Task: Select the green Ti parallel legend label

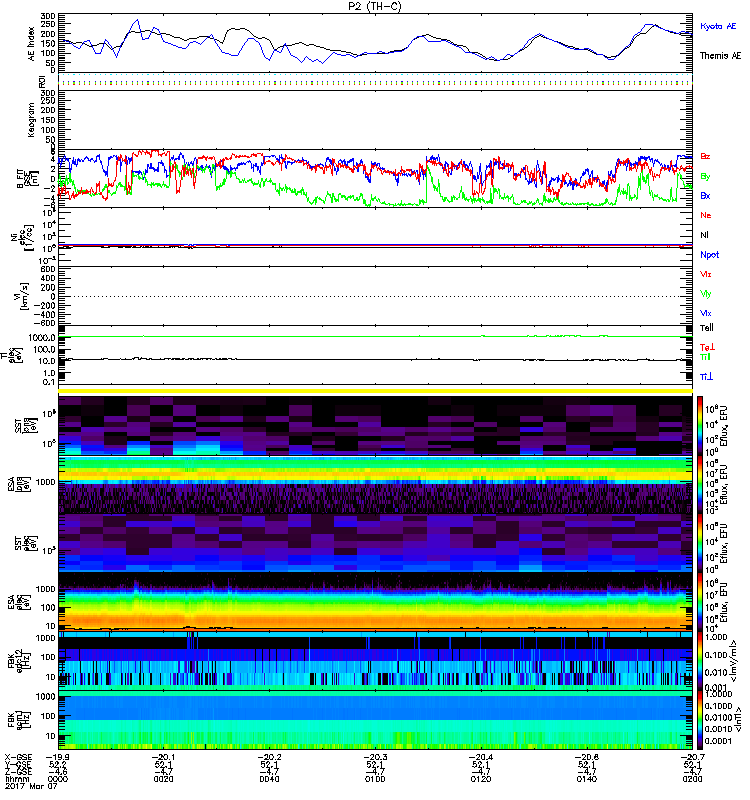Action: tap(705, 357)
